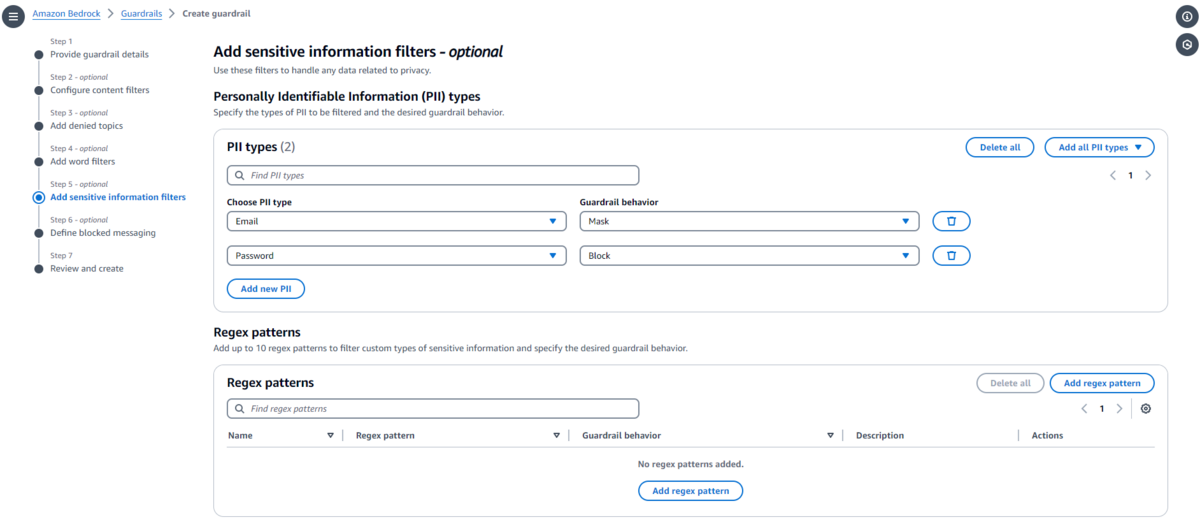
Task: Click the clock icon below the info icon
Action: click(1186, 44)
